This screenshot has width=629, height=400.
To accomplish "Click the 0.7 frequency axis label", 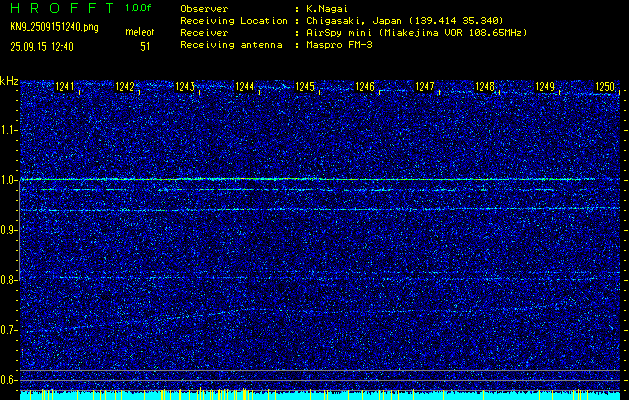I will point(9,330).
